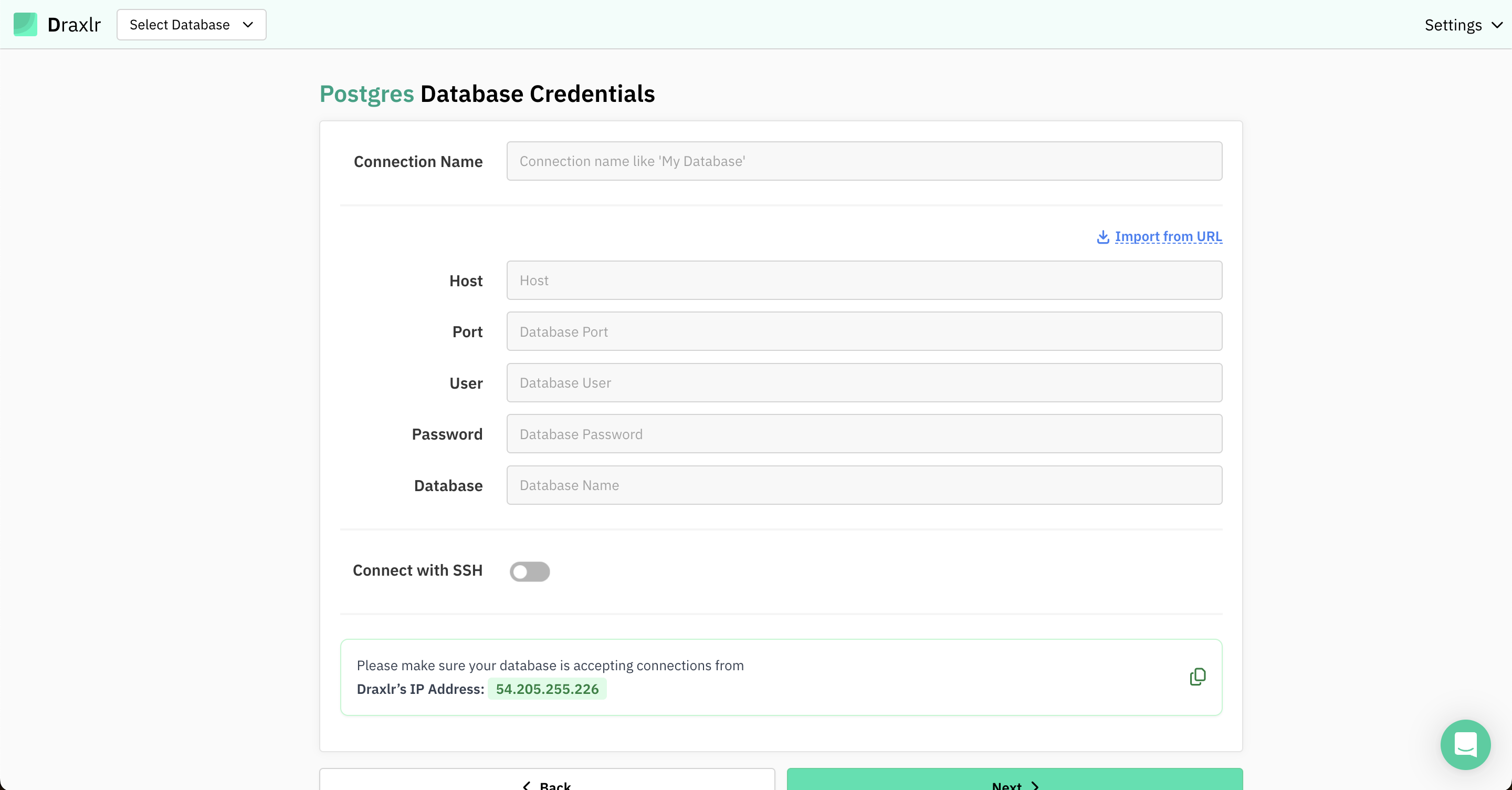Select the Database Port field

[864, 331]
